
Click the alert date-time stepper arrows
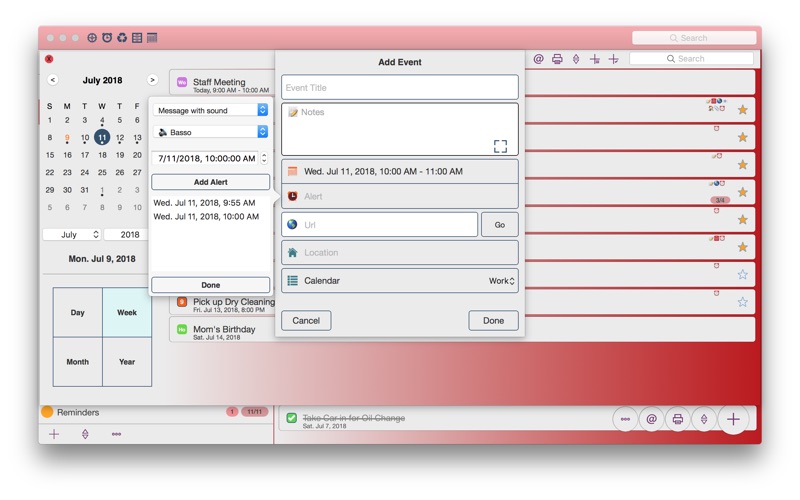pos(264,159)
